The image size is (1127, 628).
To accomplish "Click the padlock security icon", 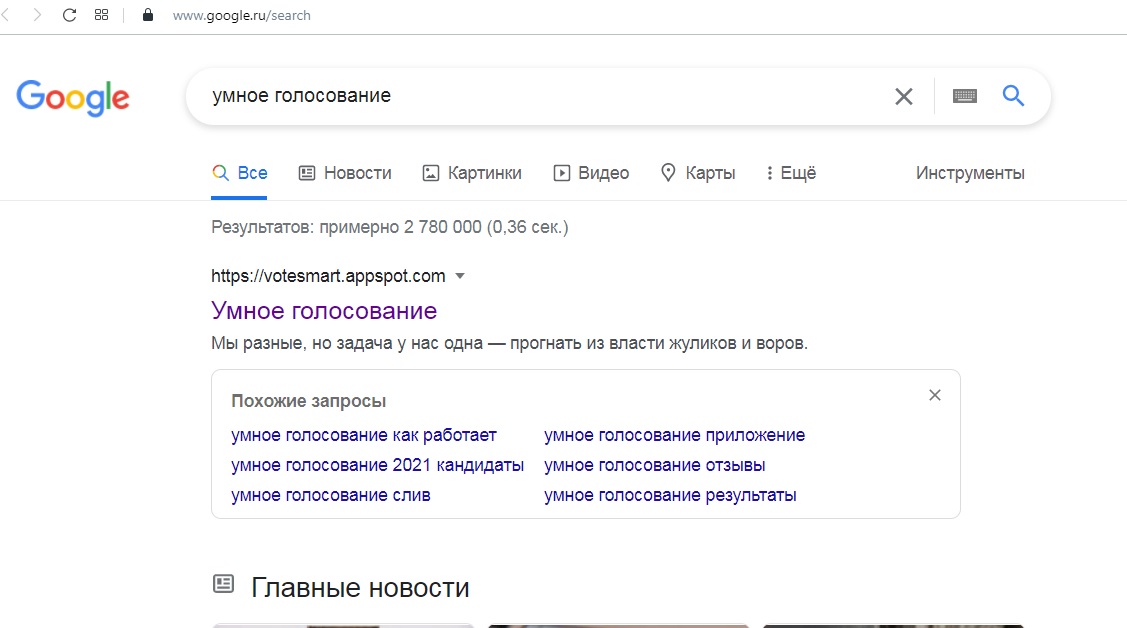I will click(148, 15).
